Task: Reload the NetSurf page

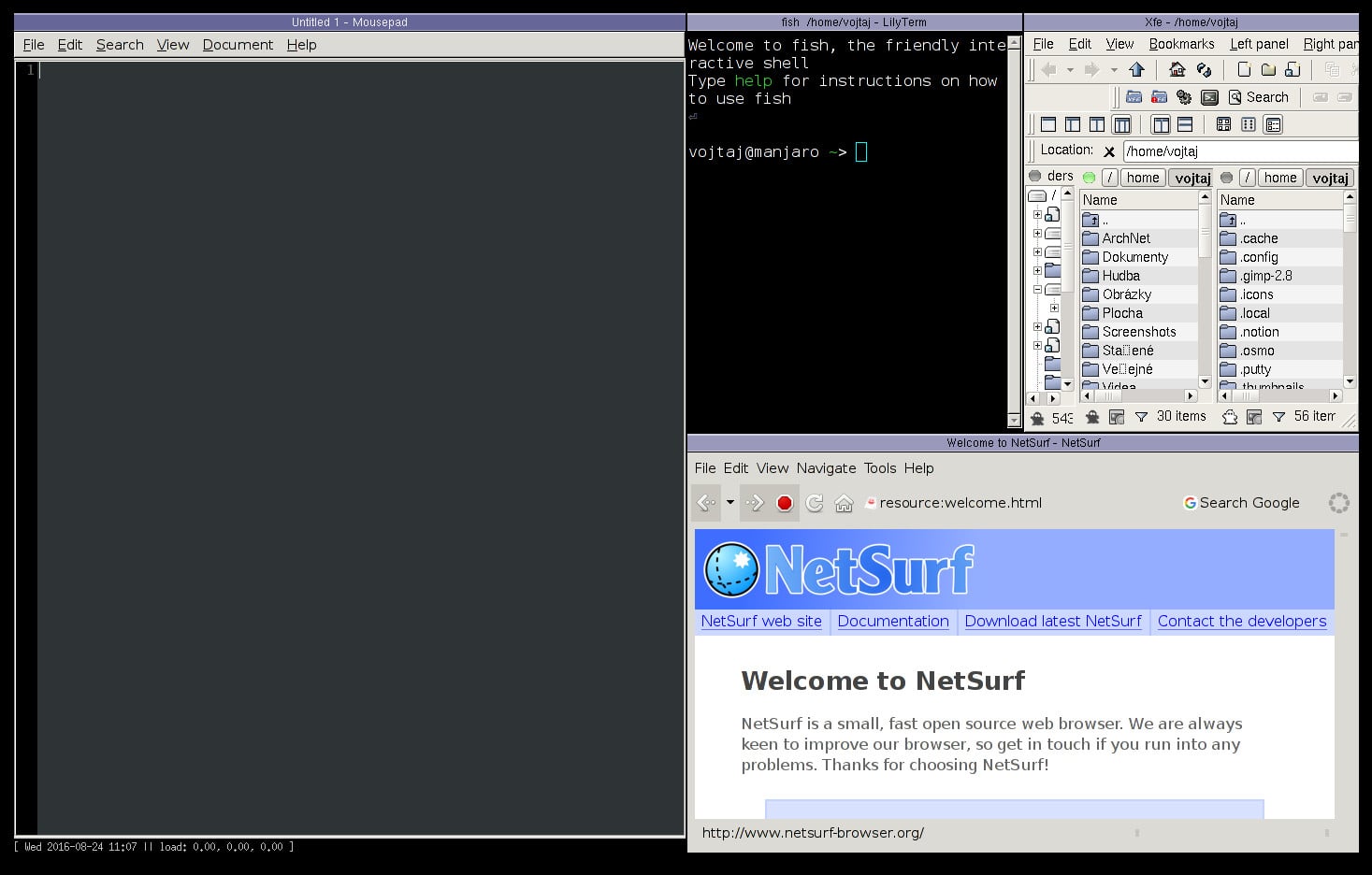Action: (815, 503)
